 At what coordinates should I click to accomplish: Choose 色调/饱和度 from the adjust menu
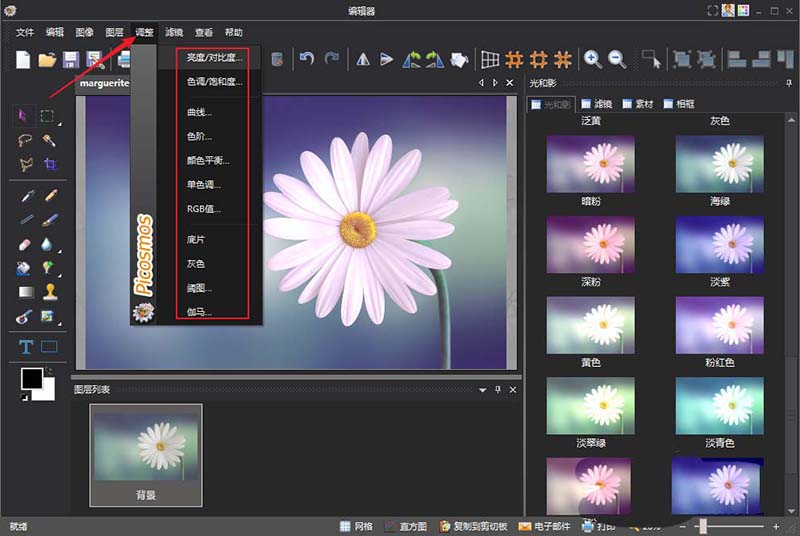pyautogui.click(x=210, y=82)
